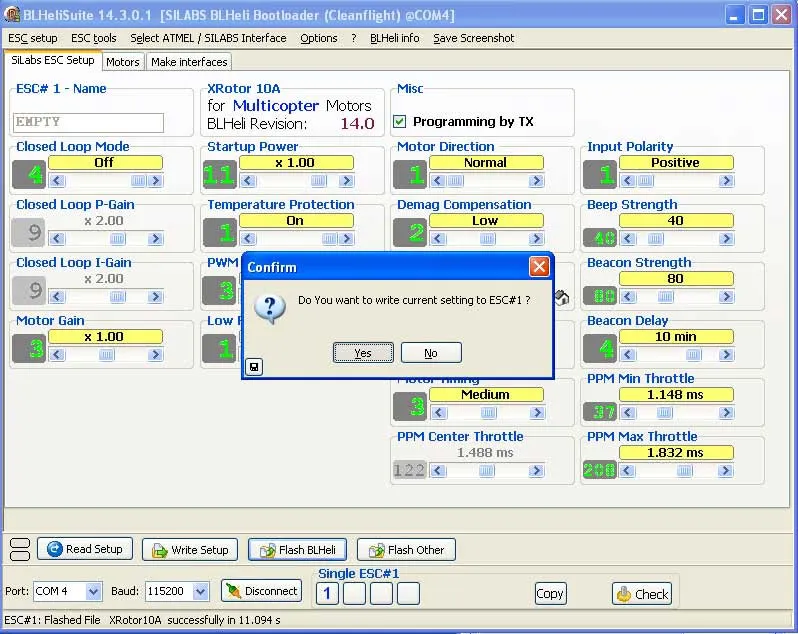
Task: Open the Make interfaces tab
Action: (x=189, y=62)
